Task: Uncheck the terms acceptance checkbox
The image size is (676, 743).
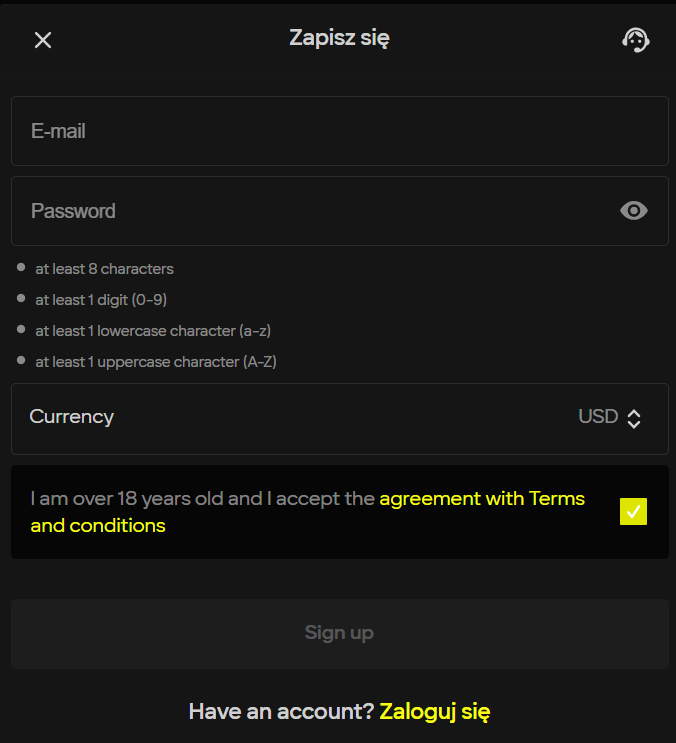Action: 634,512
